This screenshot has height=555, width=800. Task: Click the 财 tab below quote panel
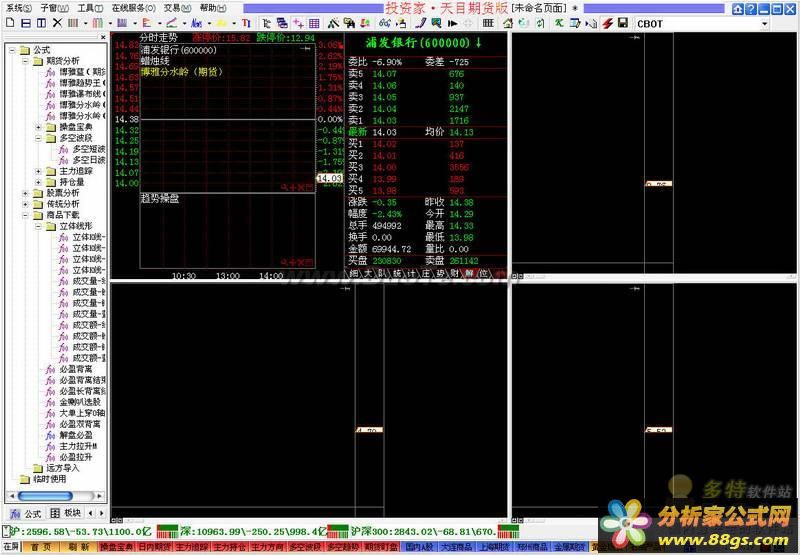(x=454, y=274)
